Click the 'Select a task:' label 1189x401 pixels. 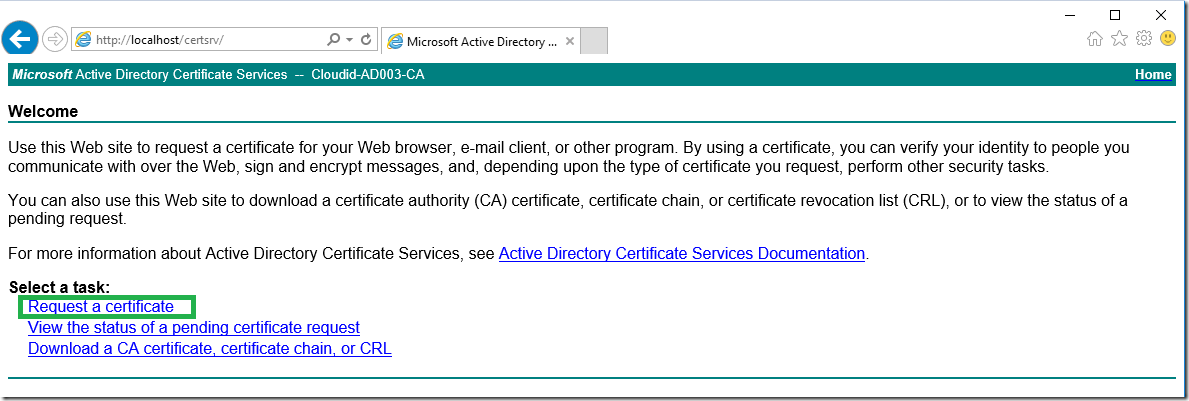(60, 287)
